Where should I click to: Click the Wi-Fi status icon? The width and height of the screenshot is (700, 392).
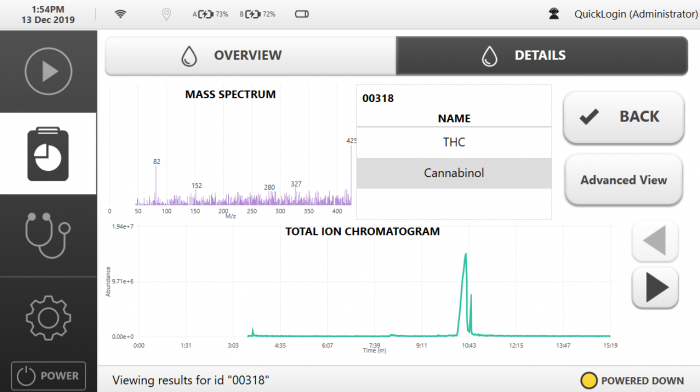click(120, 14)
